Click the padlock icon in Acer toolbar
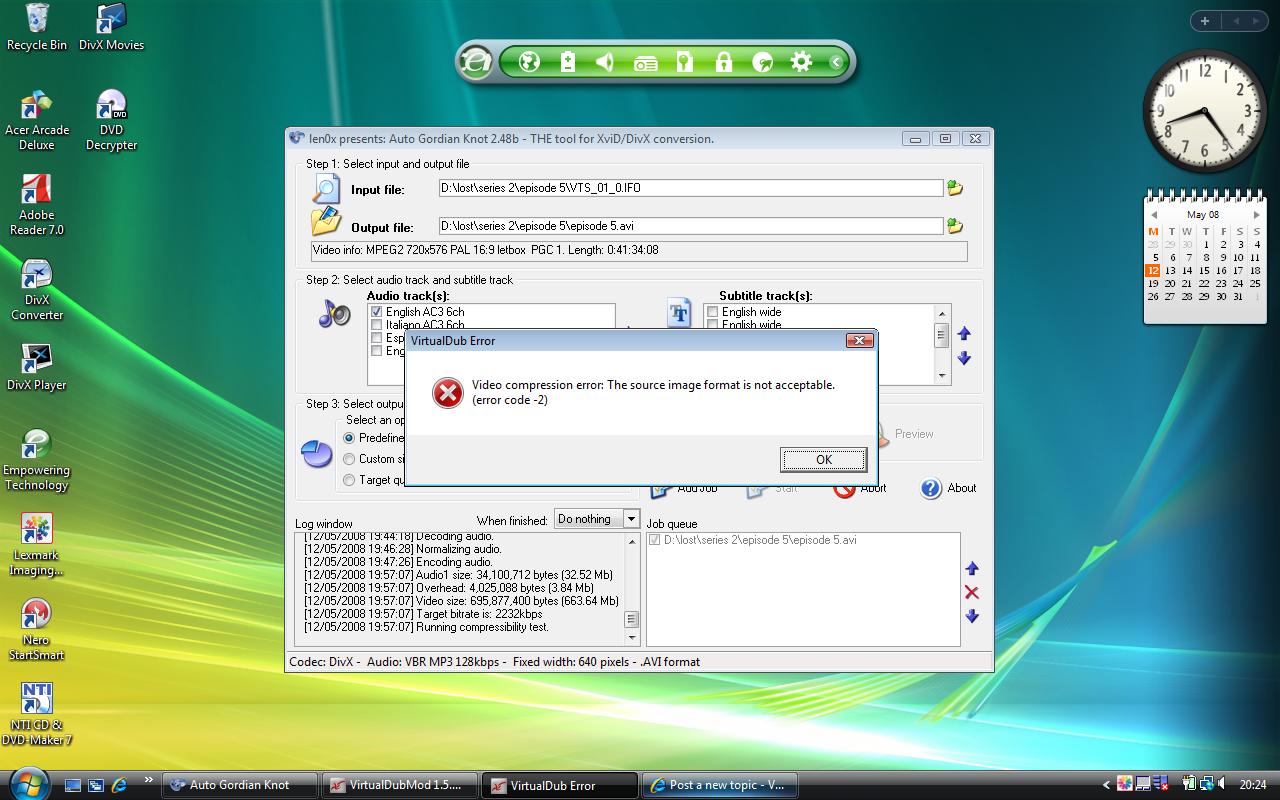The image size is (1280, 800). tap(723, 62)
